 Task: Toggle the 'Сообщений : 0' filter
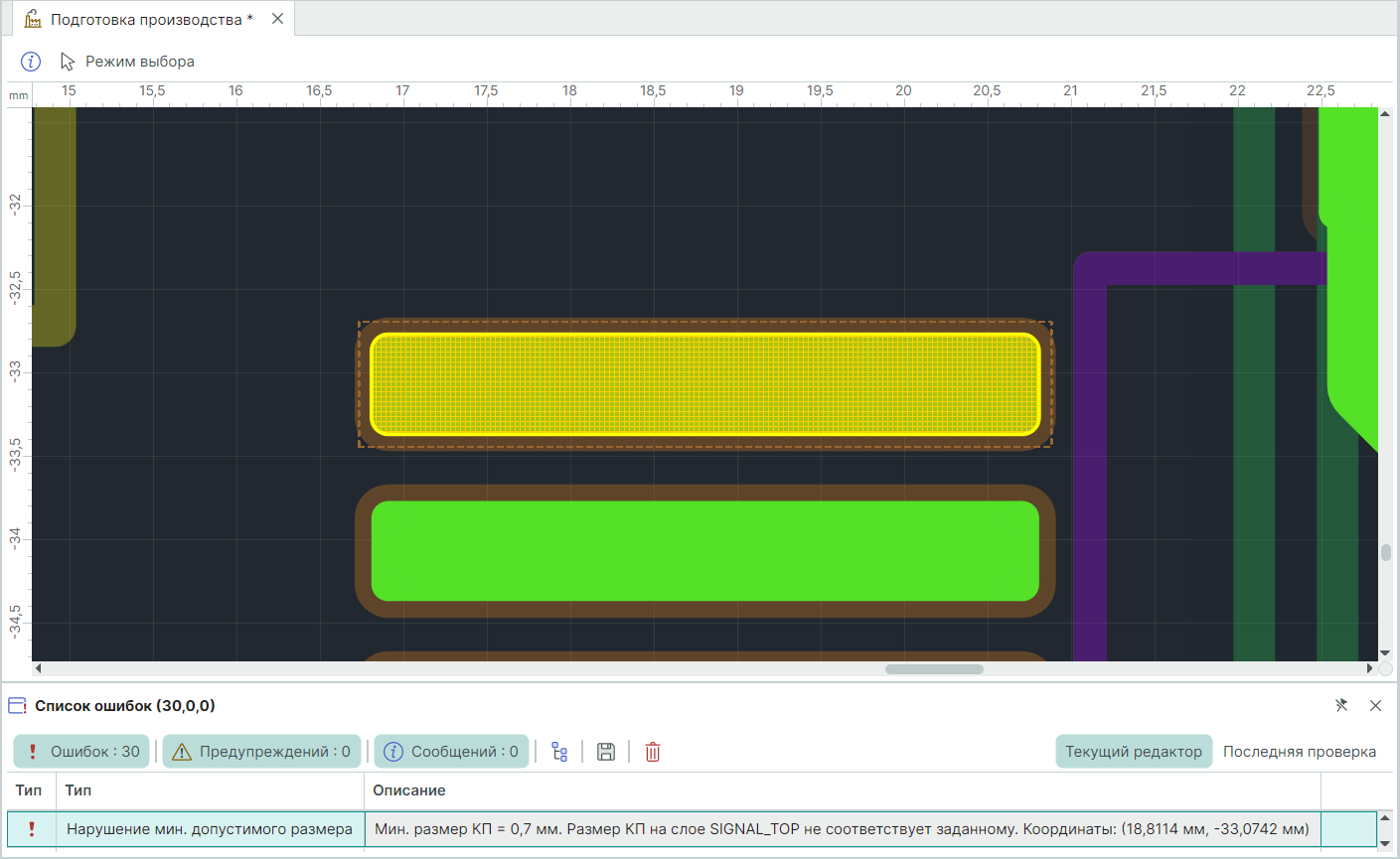click(451, 752)
